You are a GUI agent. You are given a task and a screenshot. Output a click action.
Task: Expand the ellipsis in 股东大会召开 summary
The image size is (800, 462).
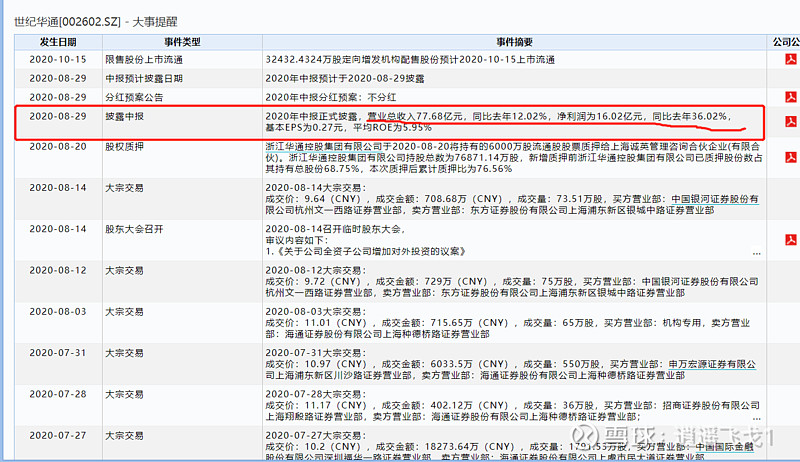click(756, 253)
